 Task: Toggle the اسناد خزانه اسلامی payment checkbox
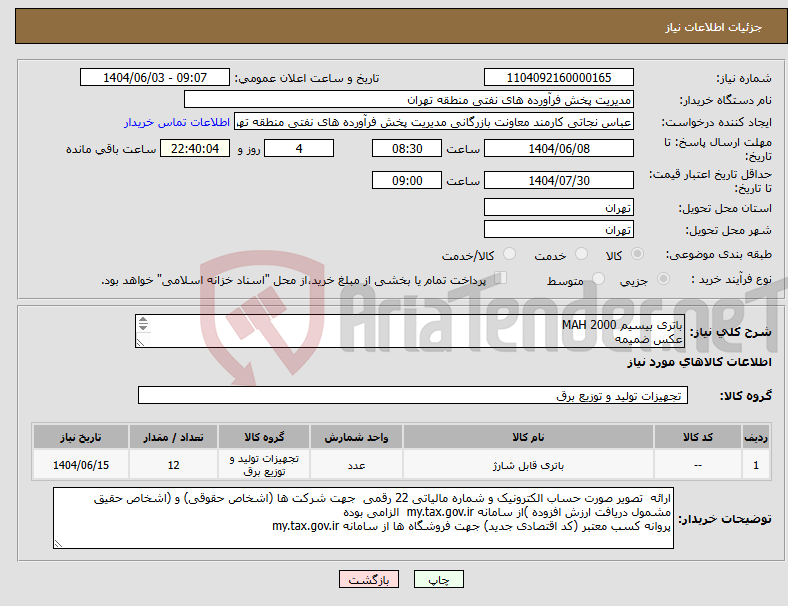[x=501, y=278]
